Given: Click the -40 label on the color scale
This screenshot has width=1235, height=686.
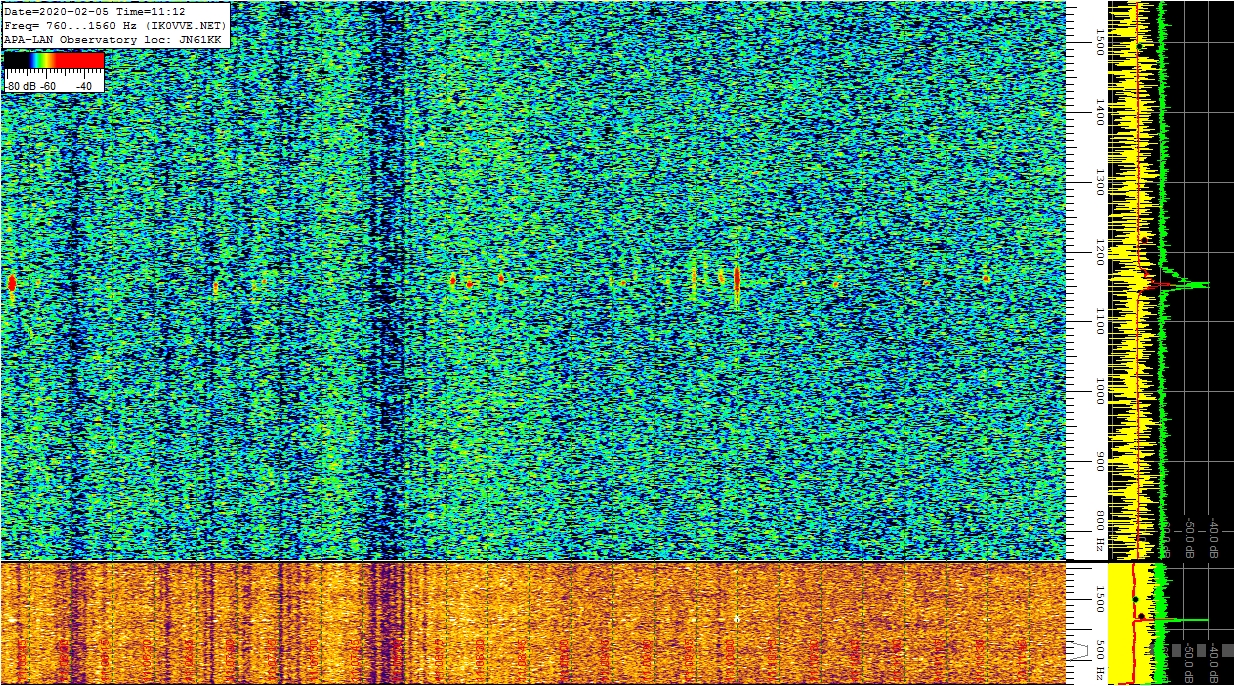Looking at the screenshot, I should pyautogui.click(x=83, y=87).
